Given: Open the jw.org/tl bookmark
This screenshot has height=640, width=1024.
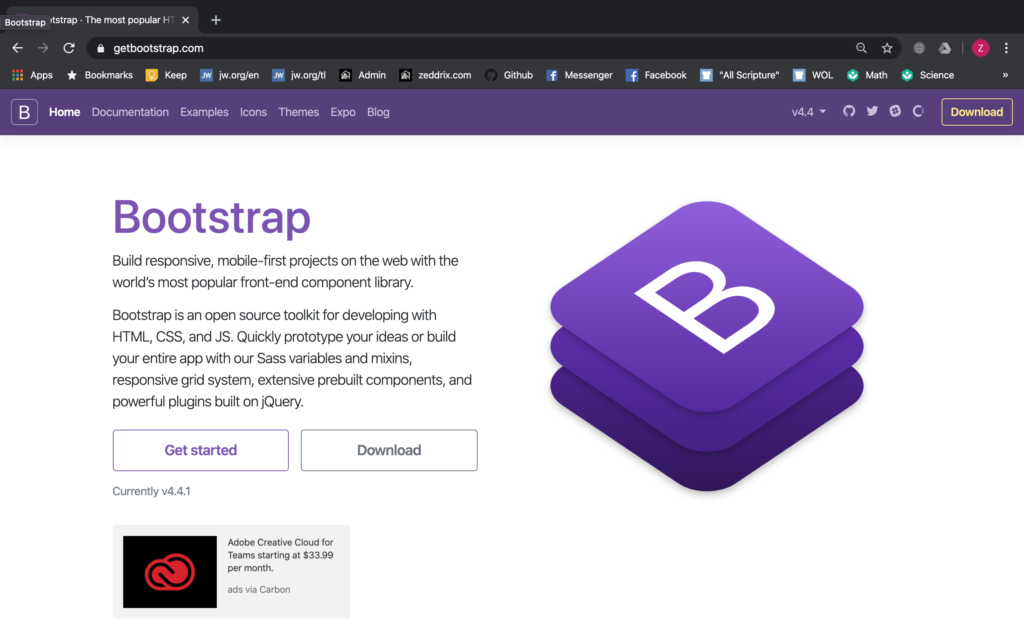Looking at the screenshot, I should click(298, 75).
